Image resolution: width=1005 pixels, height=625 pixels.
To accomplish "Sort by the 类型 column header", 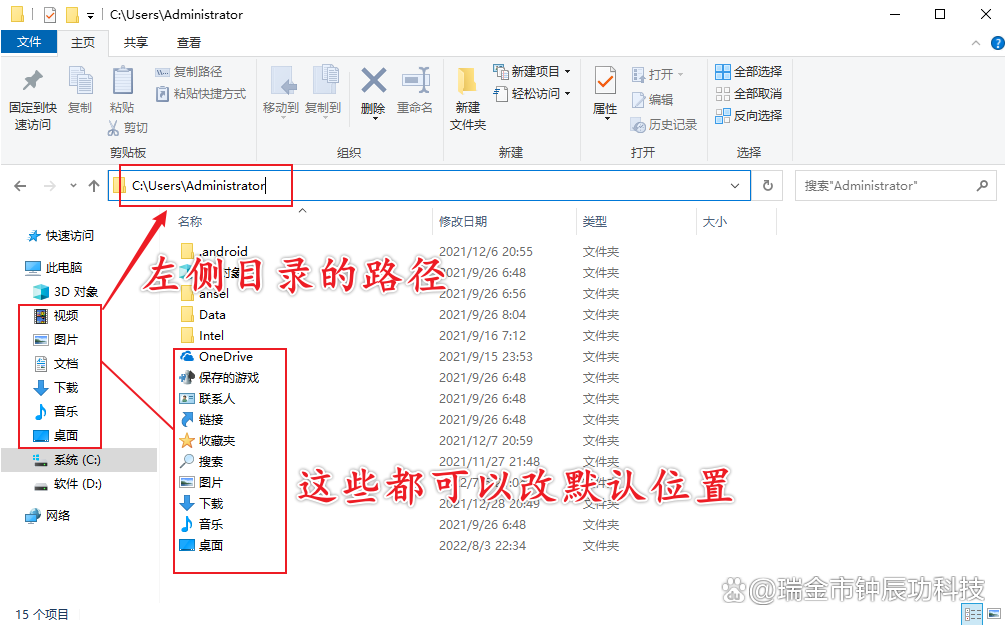I will click(x=594, y=222).
